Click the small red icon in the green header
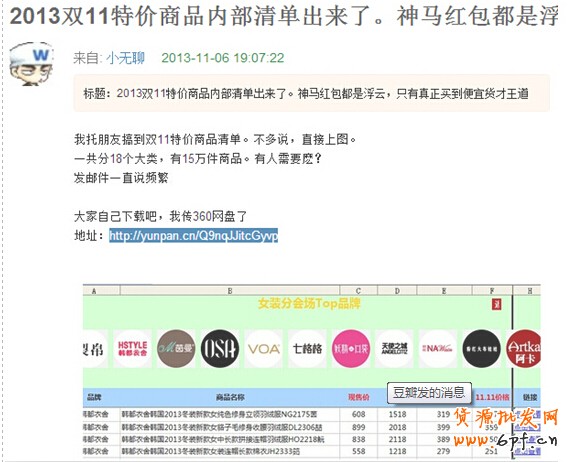 496,304
